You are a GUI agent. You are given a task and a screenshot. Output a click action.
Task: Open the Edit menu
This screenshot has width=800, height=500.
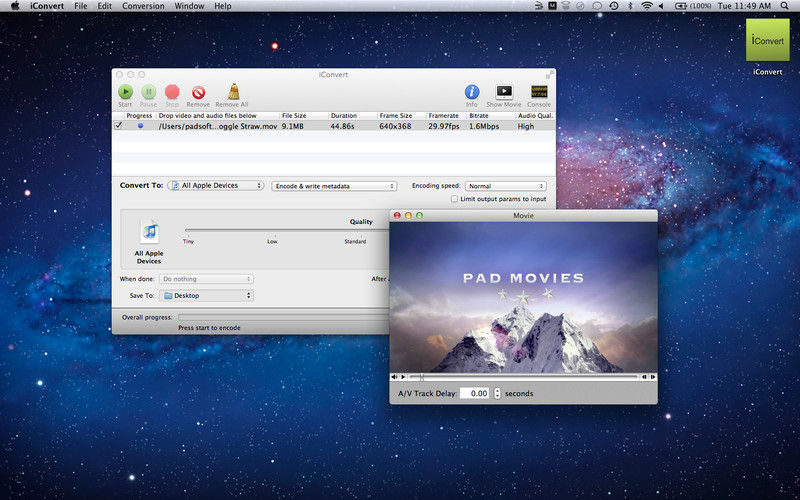pyautogui.click(x=105, y=6)
